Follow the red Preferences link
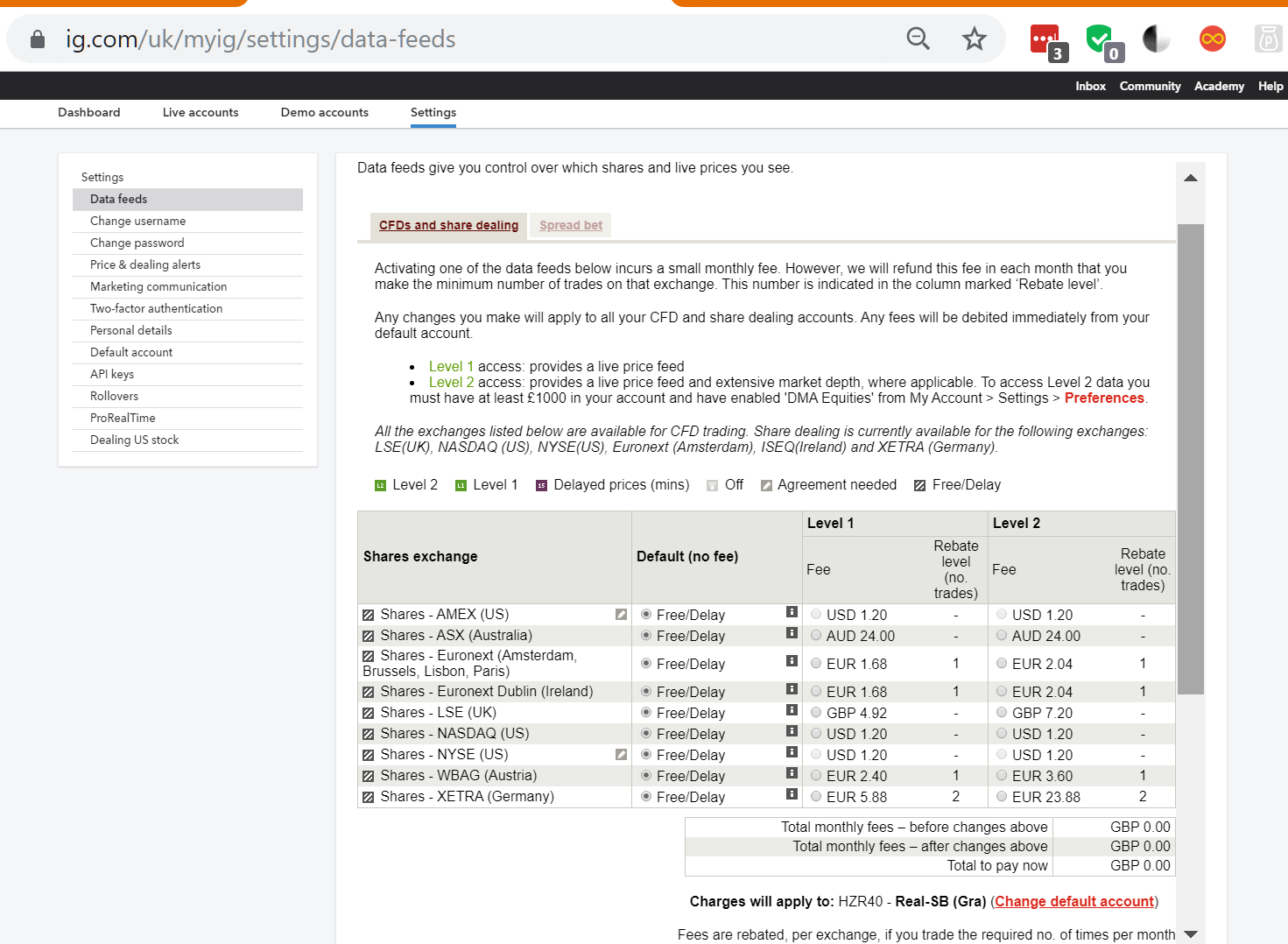 click(1104, 398)
